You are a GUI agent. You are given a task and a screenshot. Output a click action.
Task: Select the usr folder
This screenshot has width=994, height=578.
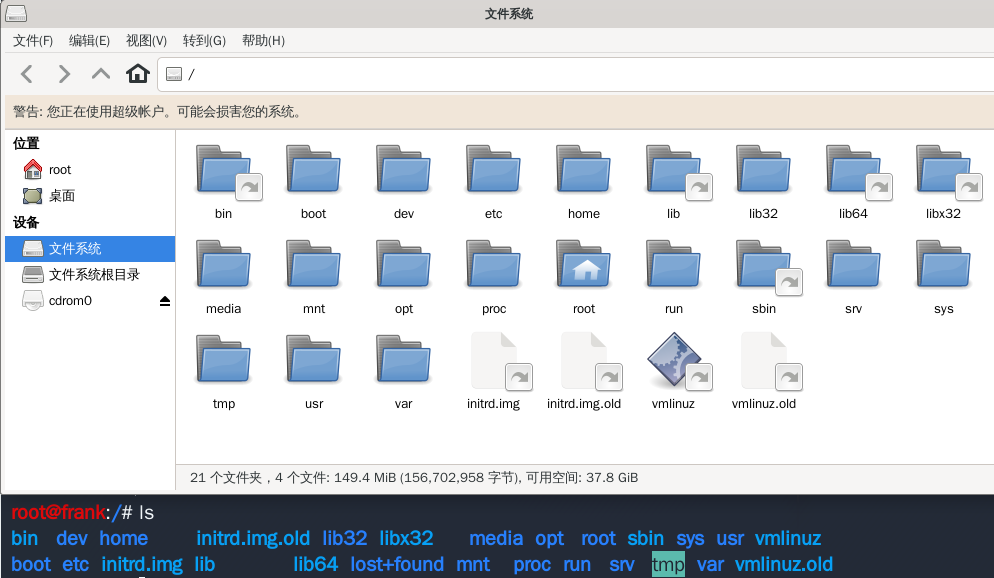(313, 373)
